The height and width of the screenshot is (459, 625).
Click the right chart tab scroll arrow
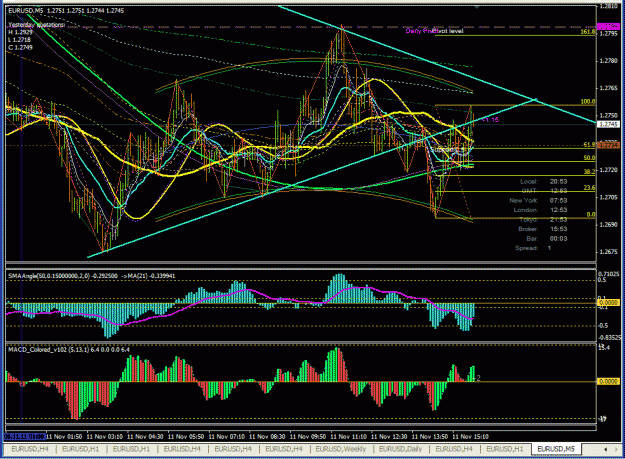[x=617, y=449]
